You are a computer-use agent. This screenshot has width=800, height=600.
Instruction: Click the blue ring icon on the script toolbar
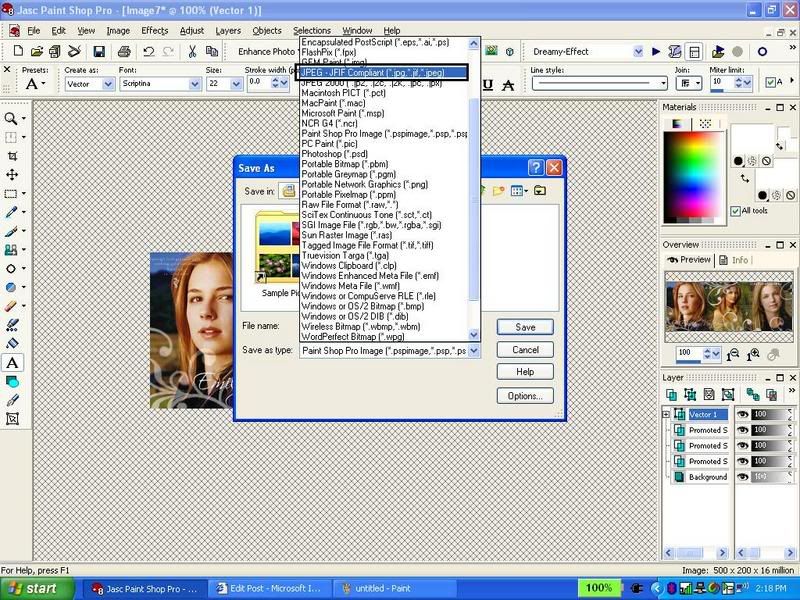point(762,52)
